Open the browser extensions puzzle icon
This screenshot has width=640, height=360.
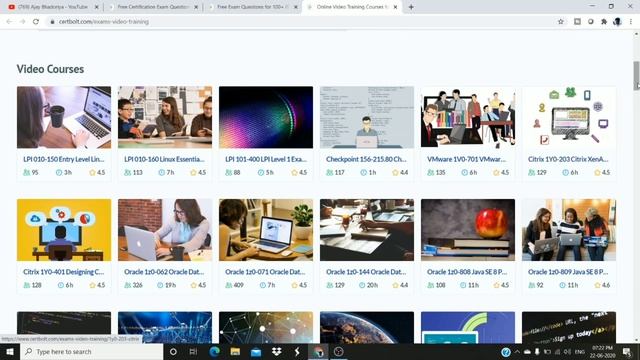(x=604, y=22)
